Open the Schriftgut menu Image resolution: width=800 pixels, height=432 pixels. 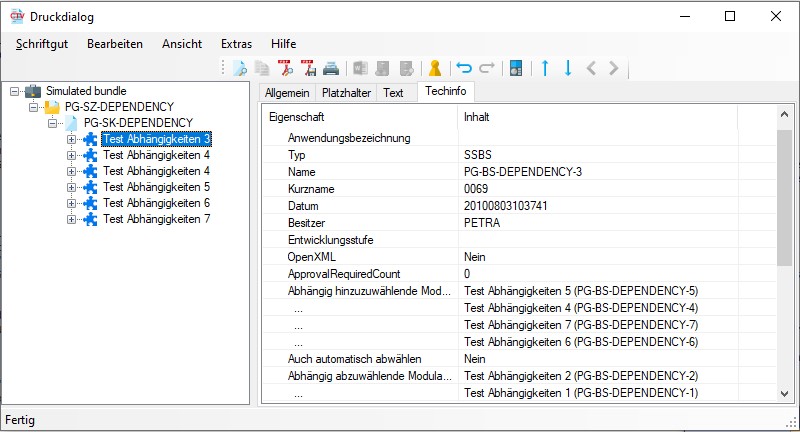[x=43, y=44]
